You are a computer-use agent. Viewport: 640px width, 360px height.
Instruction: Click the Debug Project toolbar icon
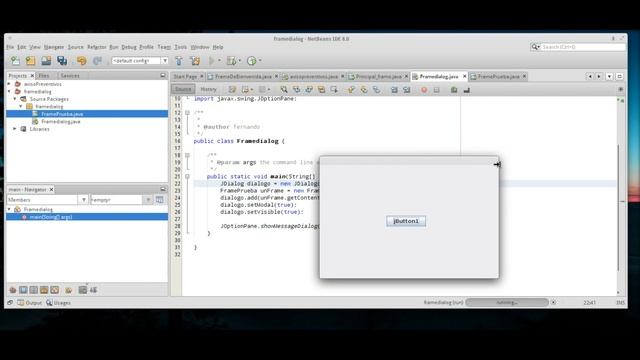231,61
